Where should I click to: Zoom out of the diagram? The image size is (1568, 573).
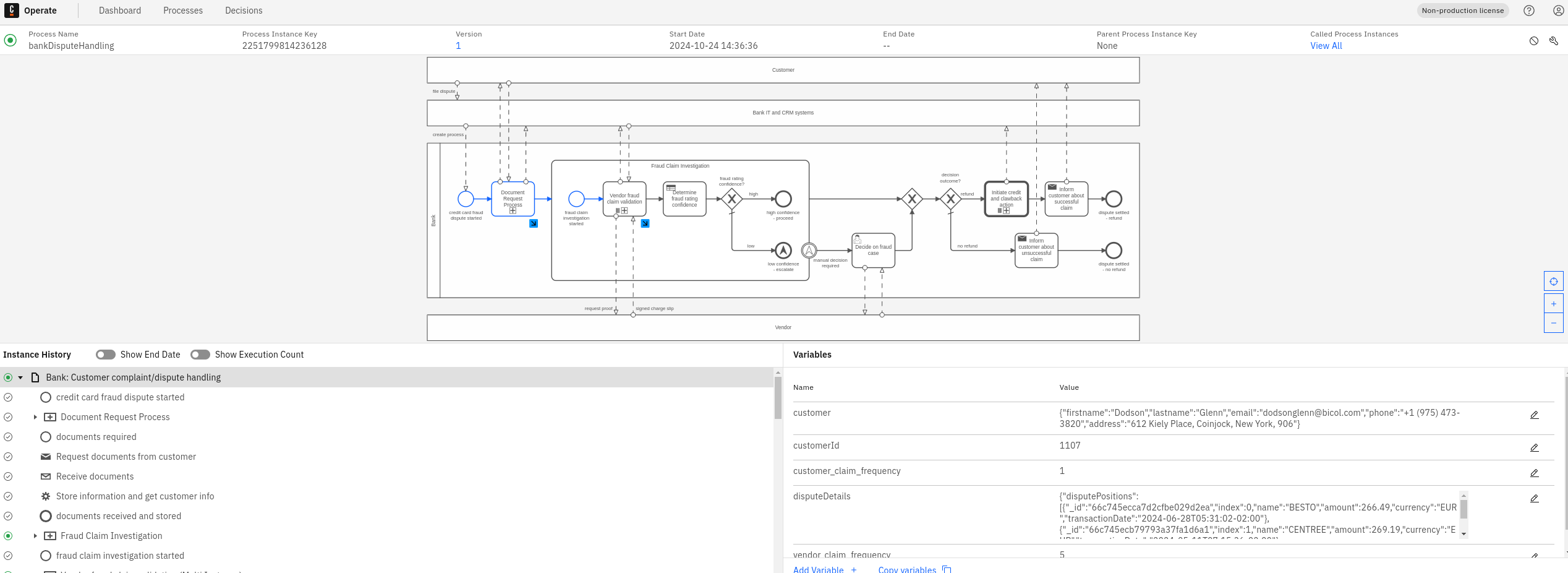tap(1554, 323)
